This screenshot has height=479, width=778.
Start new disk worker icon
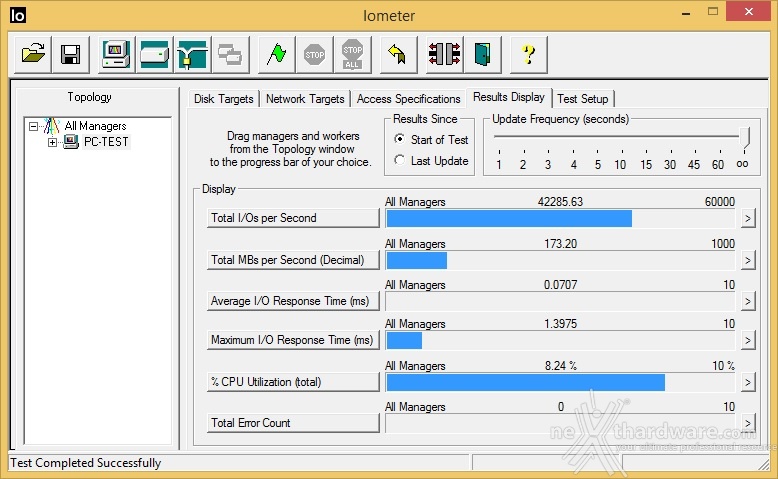coord(154,55)
